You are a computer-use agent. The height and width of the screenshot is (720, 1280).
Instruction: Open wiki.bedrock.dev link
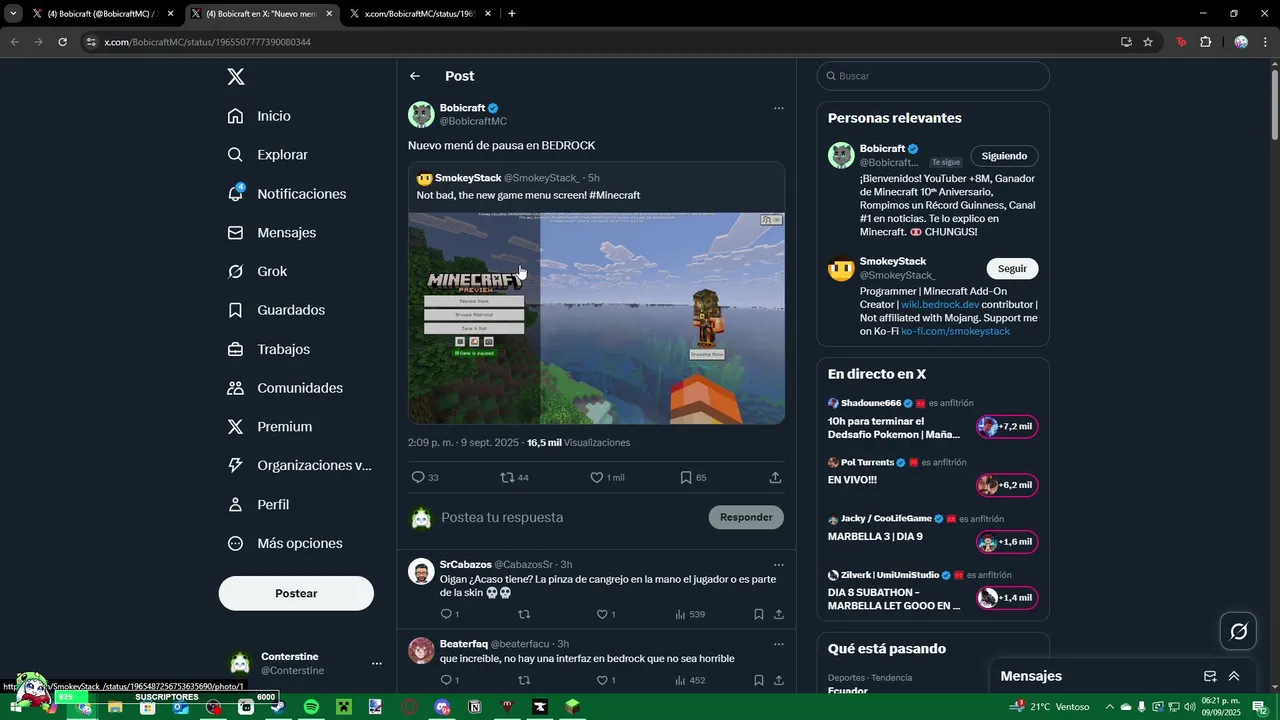pos(939,304)
